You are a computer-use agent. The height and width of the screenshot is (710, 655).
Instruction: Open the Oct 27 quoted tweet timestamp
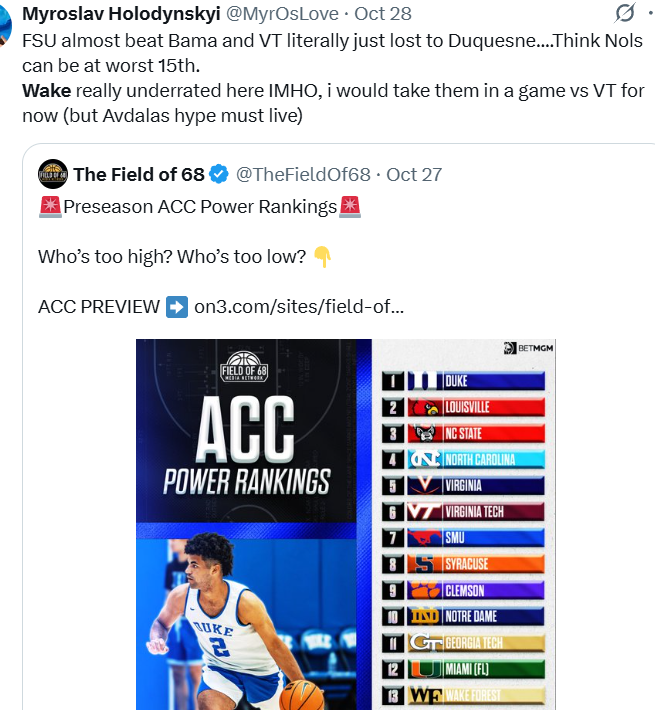pyautogui.click(x=414, y=175)
